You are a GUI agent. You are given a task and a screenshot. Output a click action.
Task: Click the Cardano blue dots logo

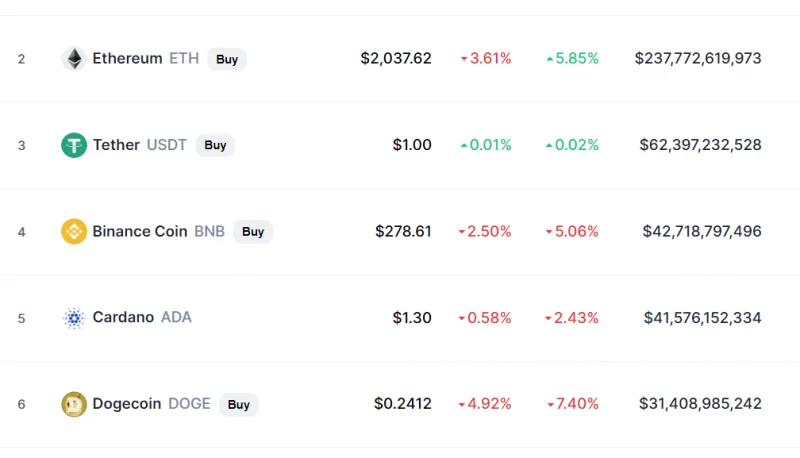pos(74,318)
